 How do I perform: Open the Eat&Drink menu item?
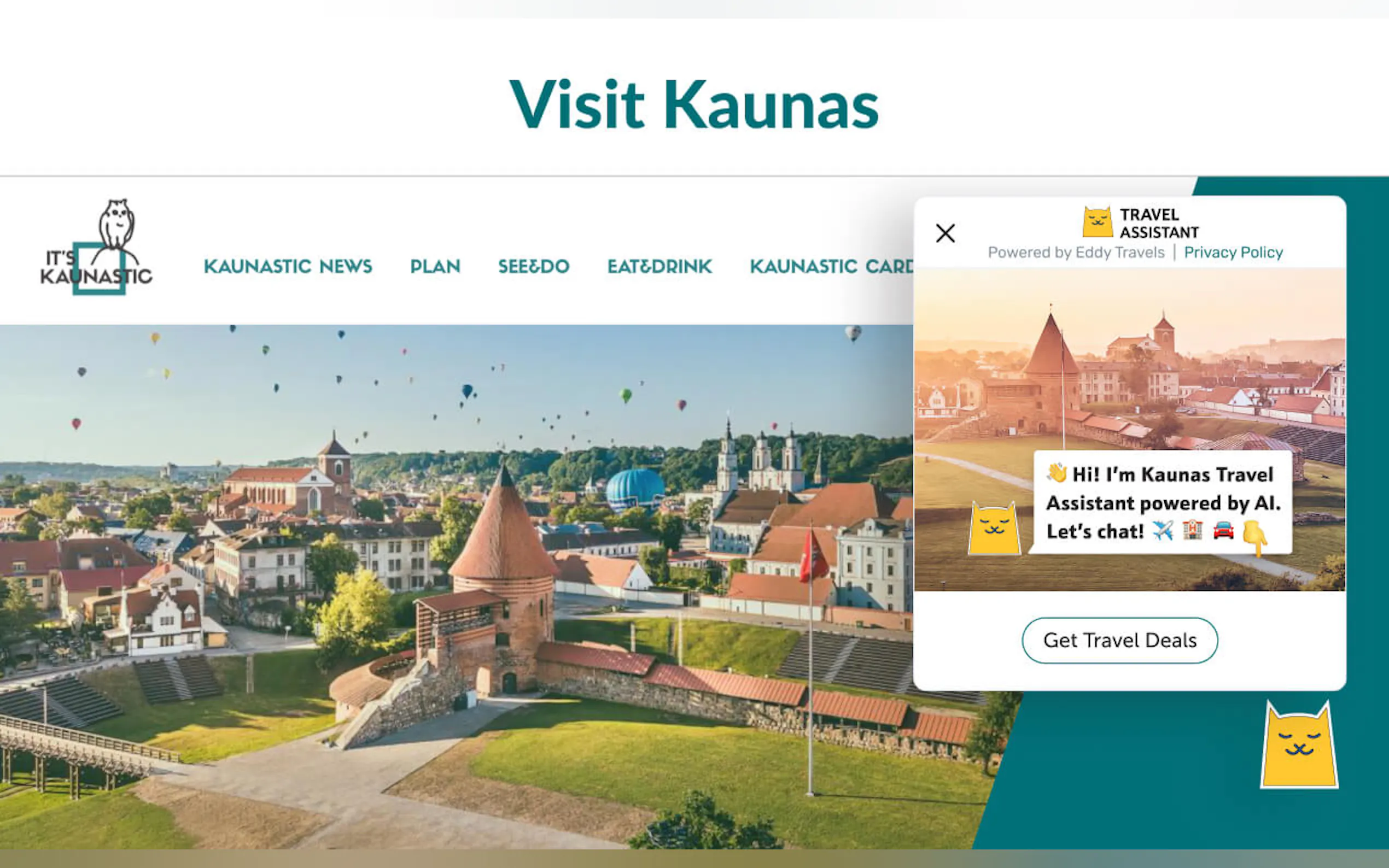(660, 266)
